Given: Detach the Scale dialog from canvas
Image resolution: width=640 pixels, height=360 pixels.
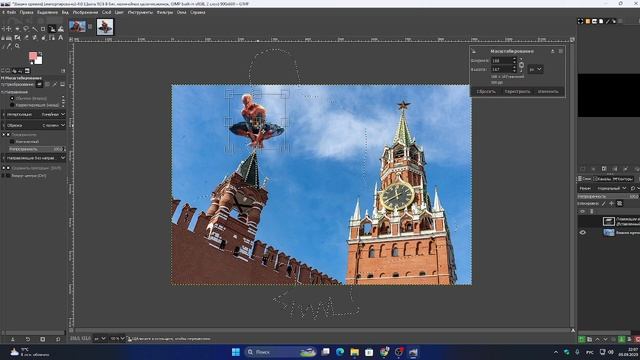Looking at the screenshot, I should tap(552, 51).
